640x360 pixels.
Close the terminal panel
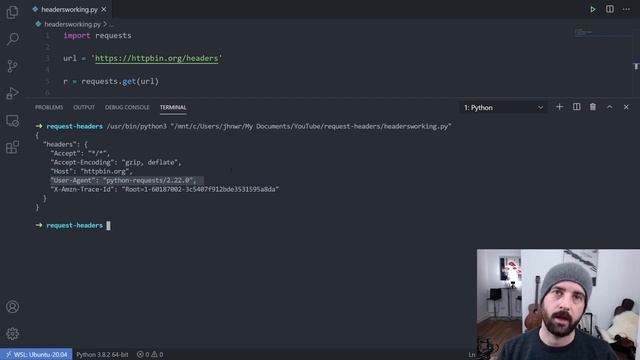click(x=626, y=107)
